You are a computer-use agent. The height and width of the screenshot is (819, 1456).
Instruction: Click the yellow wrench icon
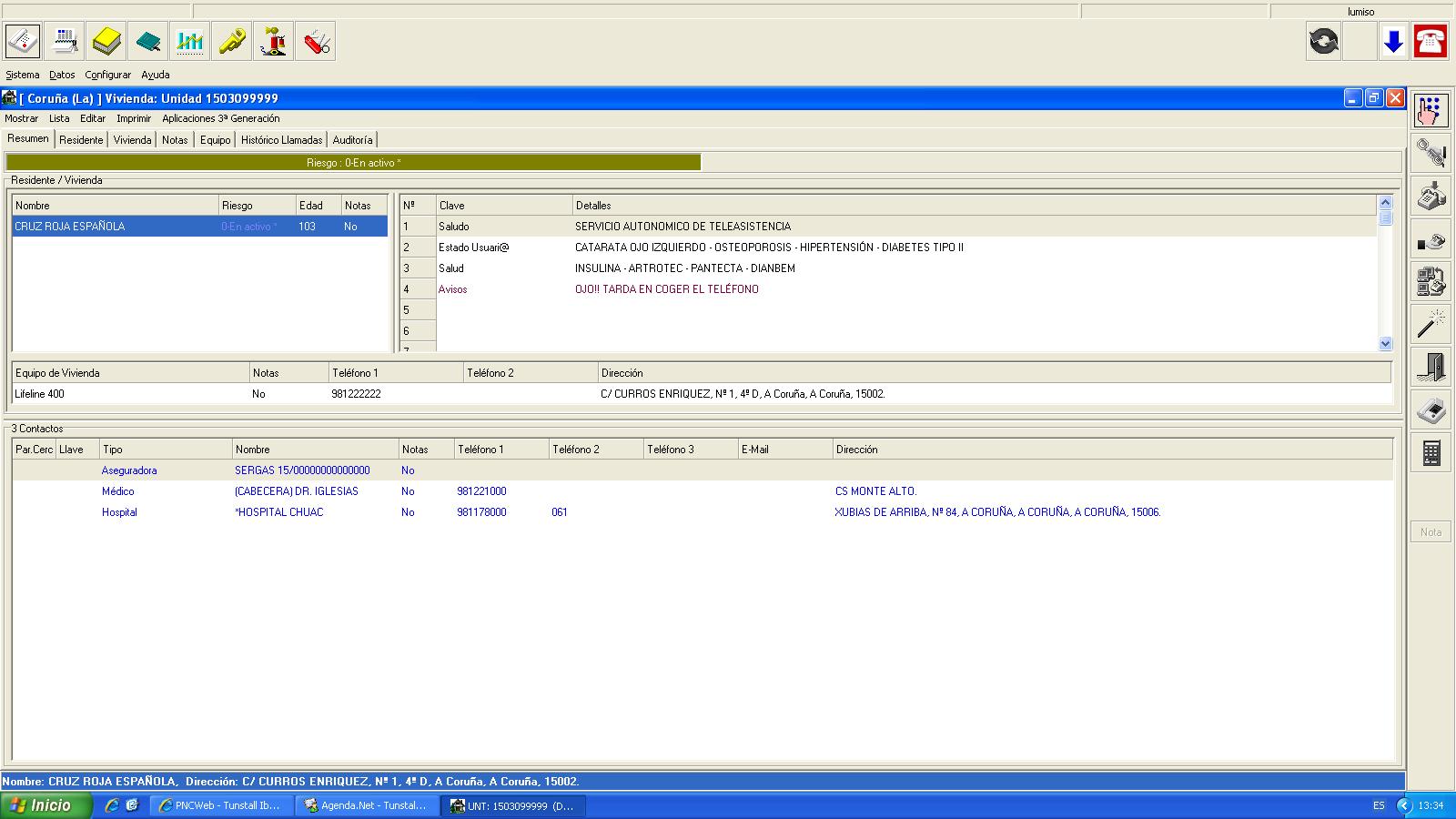click(232, 42)
